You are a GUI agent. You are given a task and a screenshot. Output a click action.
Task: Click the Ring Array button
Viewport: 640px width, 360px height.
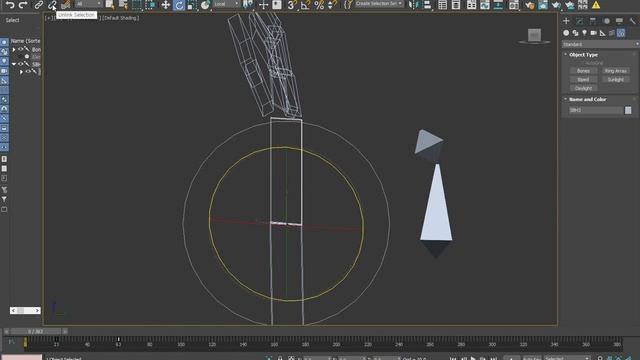click(x=616, y=71)
